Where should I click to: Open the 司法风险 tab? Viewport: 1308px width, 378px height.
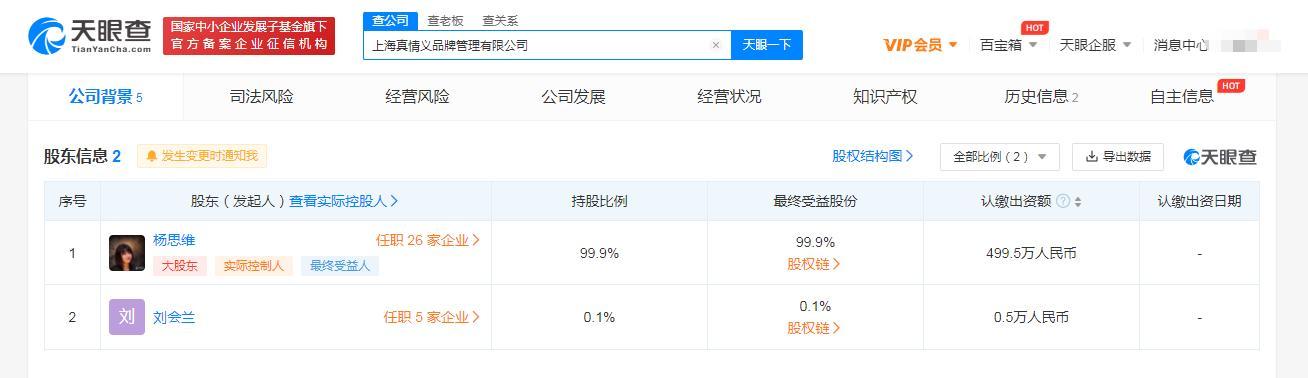click(x=261, y=97)
